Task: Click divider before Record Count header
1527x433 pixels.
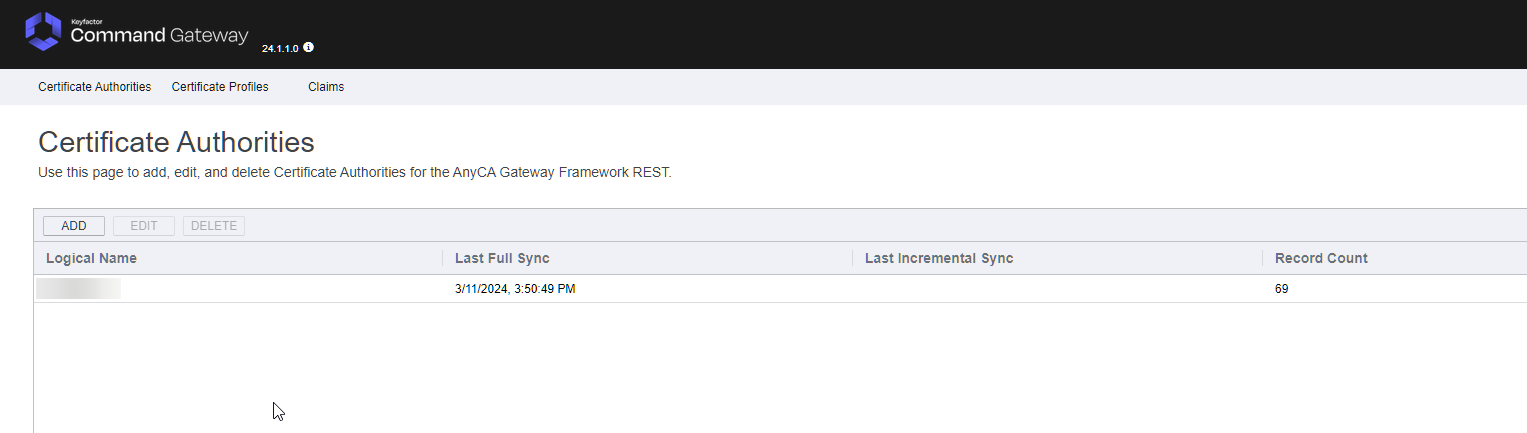Action: [x=1262, y=258]
